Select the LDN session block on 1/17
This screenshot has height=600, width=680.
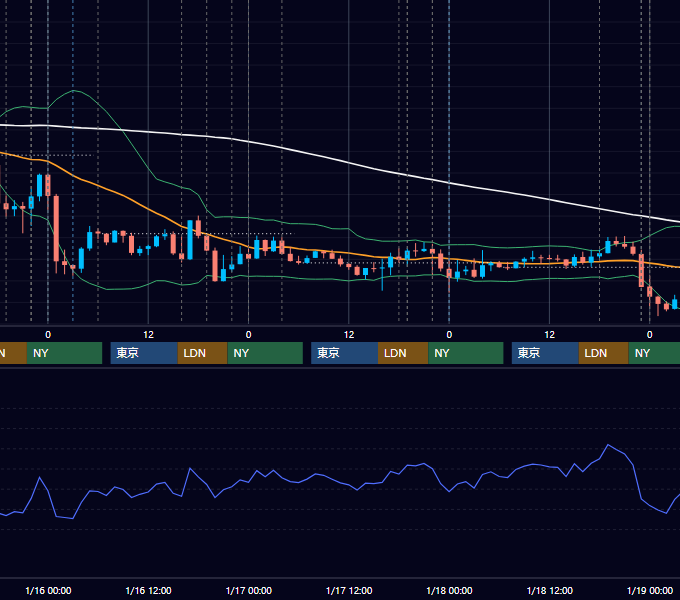pos(403,353)
